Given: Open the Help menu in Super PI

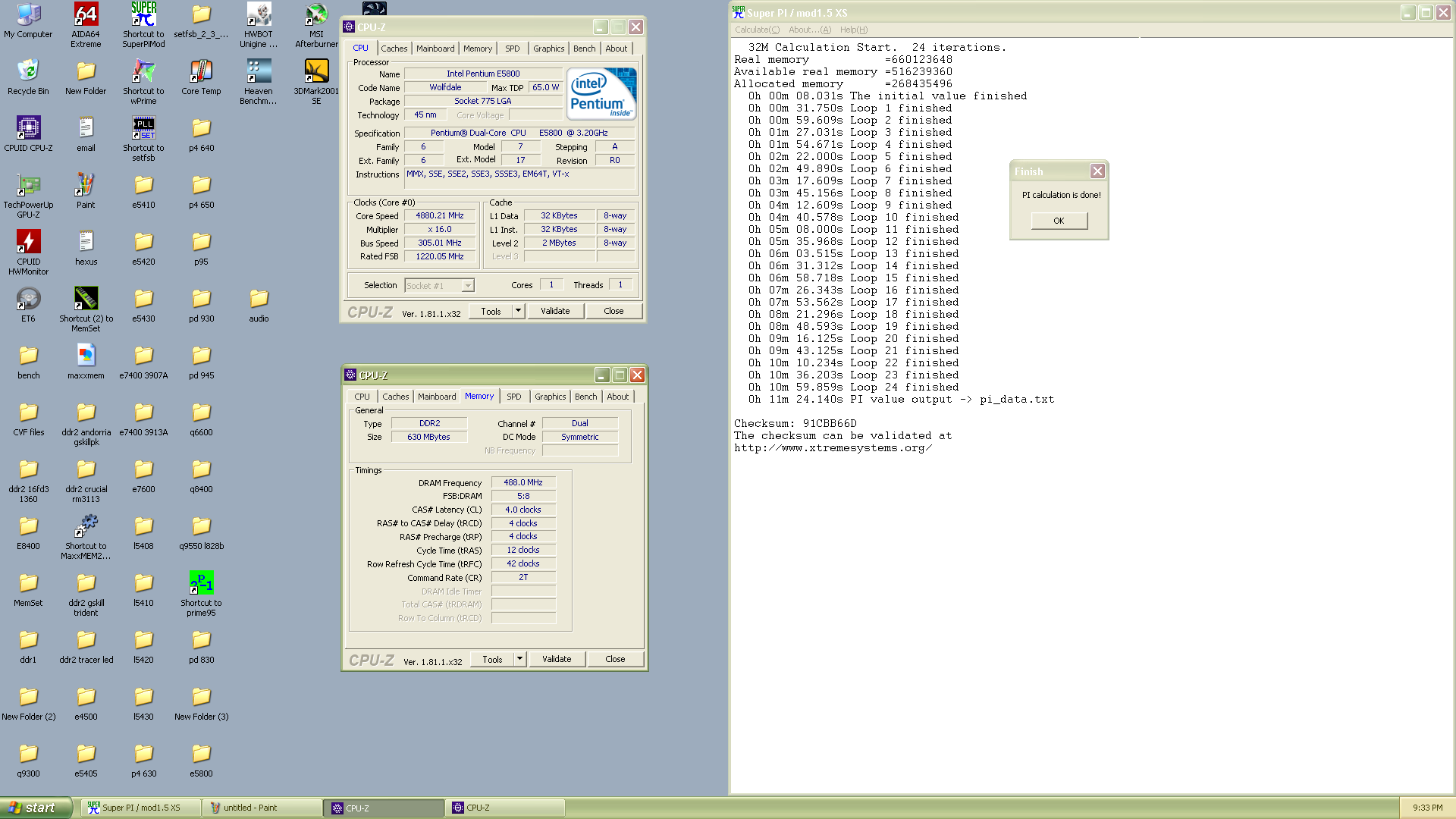Looking at the screenshot, I should (x=853, y=30).
